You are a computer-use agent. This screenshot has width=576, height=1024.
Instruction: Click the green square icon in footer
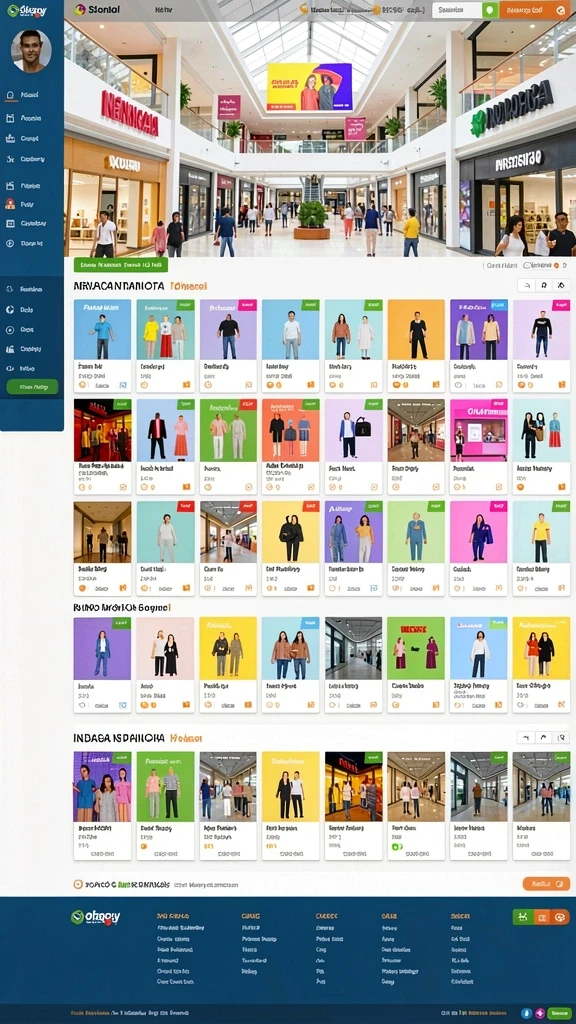pyautogui.click(x=523, y=917)
